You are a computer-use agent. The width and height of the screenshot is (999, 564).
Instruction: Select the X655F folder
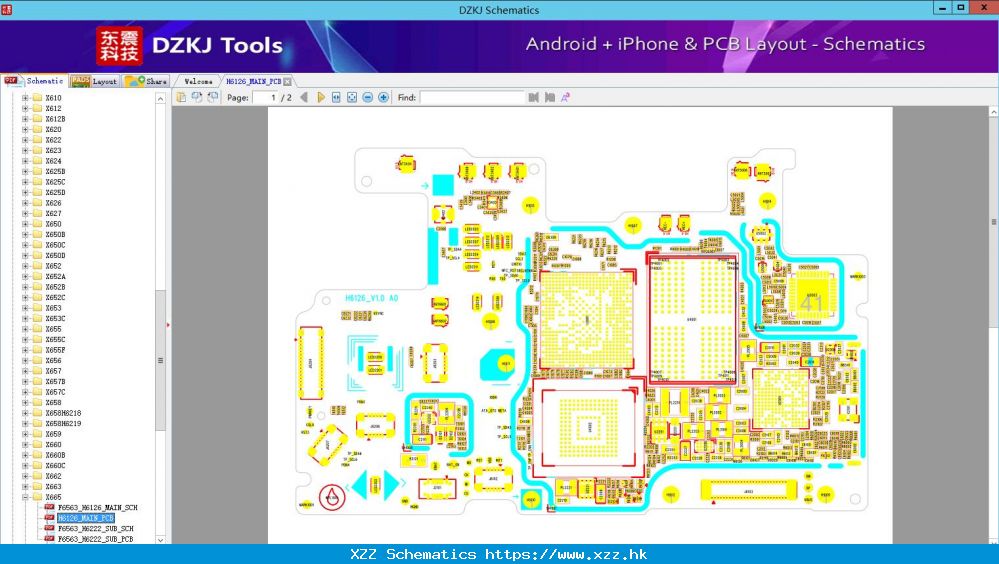(55, 350)
